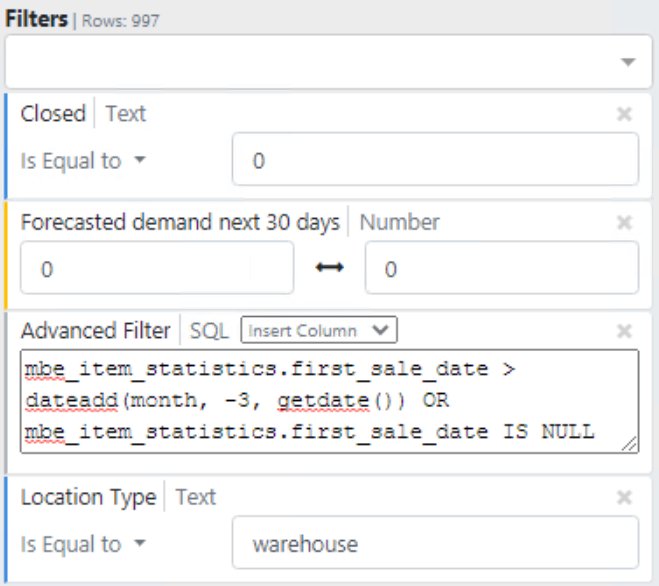This screenshot has height=586, width=659.
Task: Delete the Advanced Filter using its X icon
Action: (625, 330)
